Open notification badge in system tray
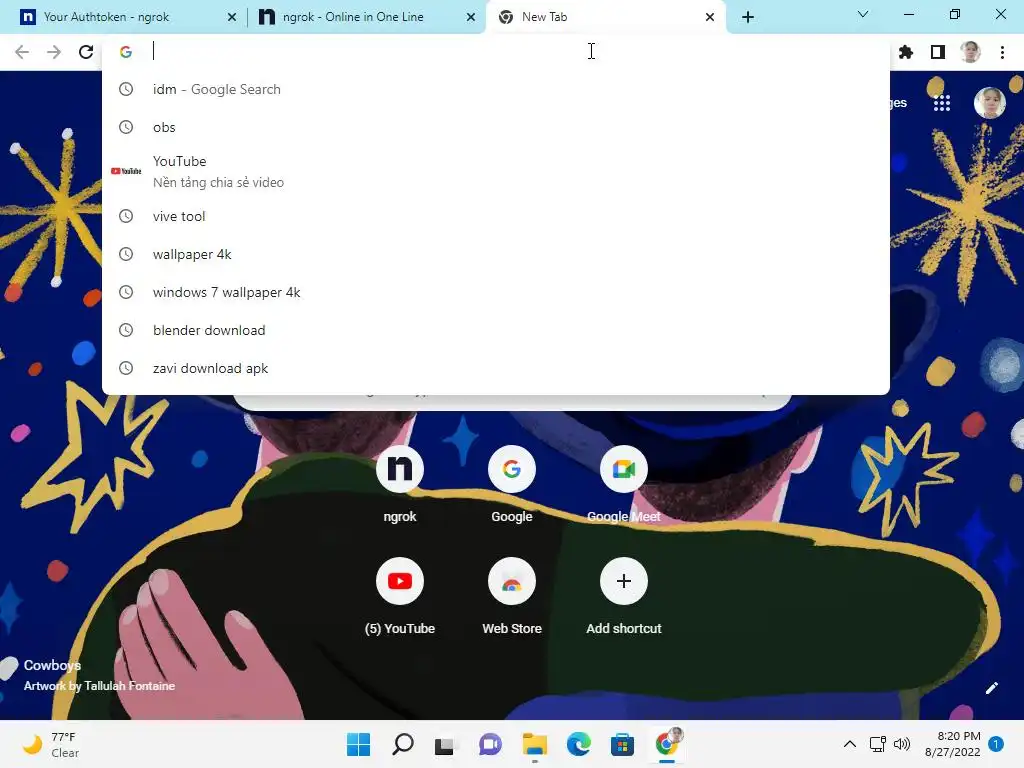The width and height of the screenshot is (1024, 768). point(996,744)
